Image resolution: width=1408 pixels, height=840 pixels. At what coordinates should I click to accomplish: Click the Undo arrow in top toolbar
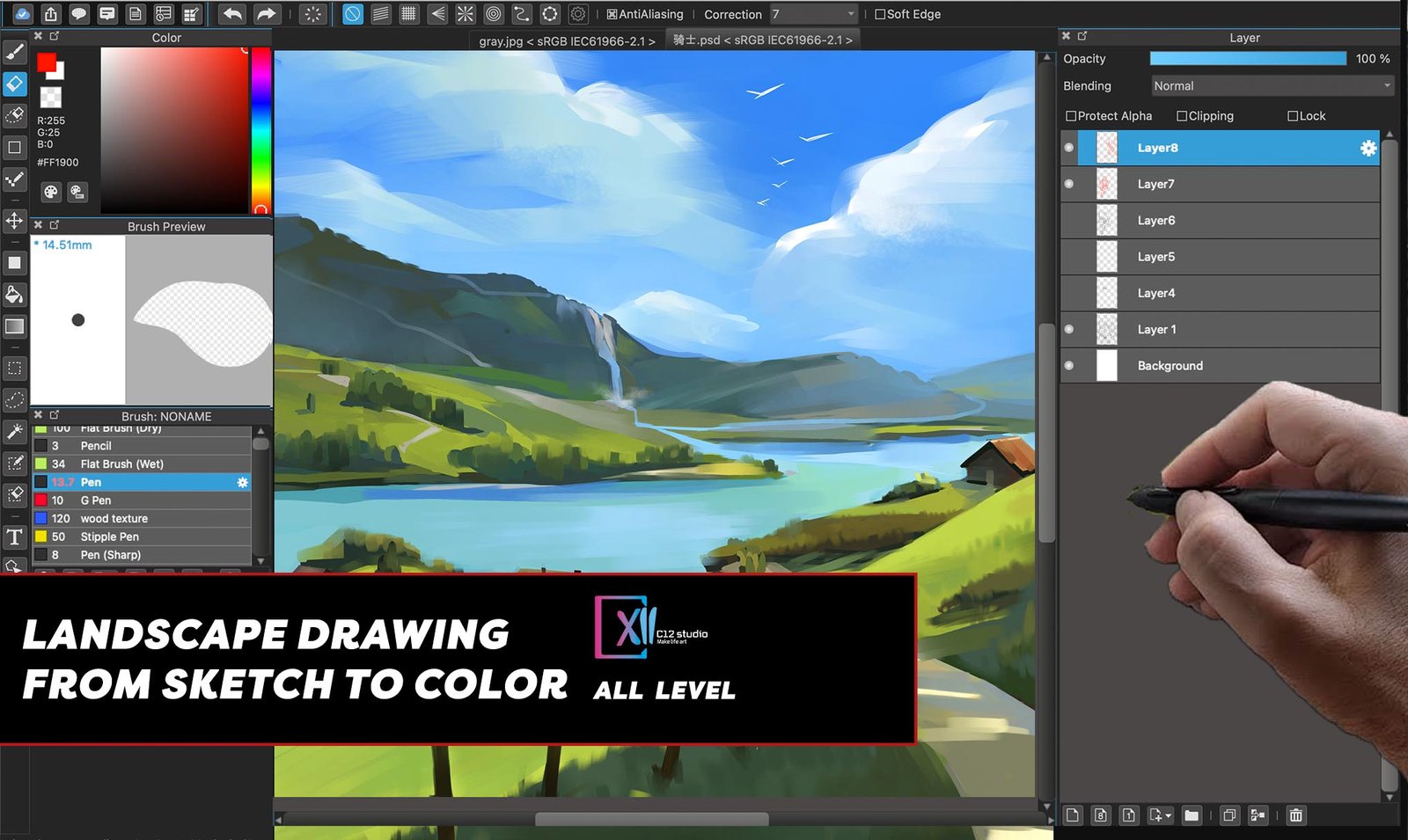coord(232,14)
